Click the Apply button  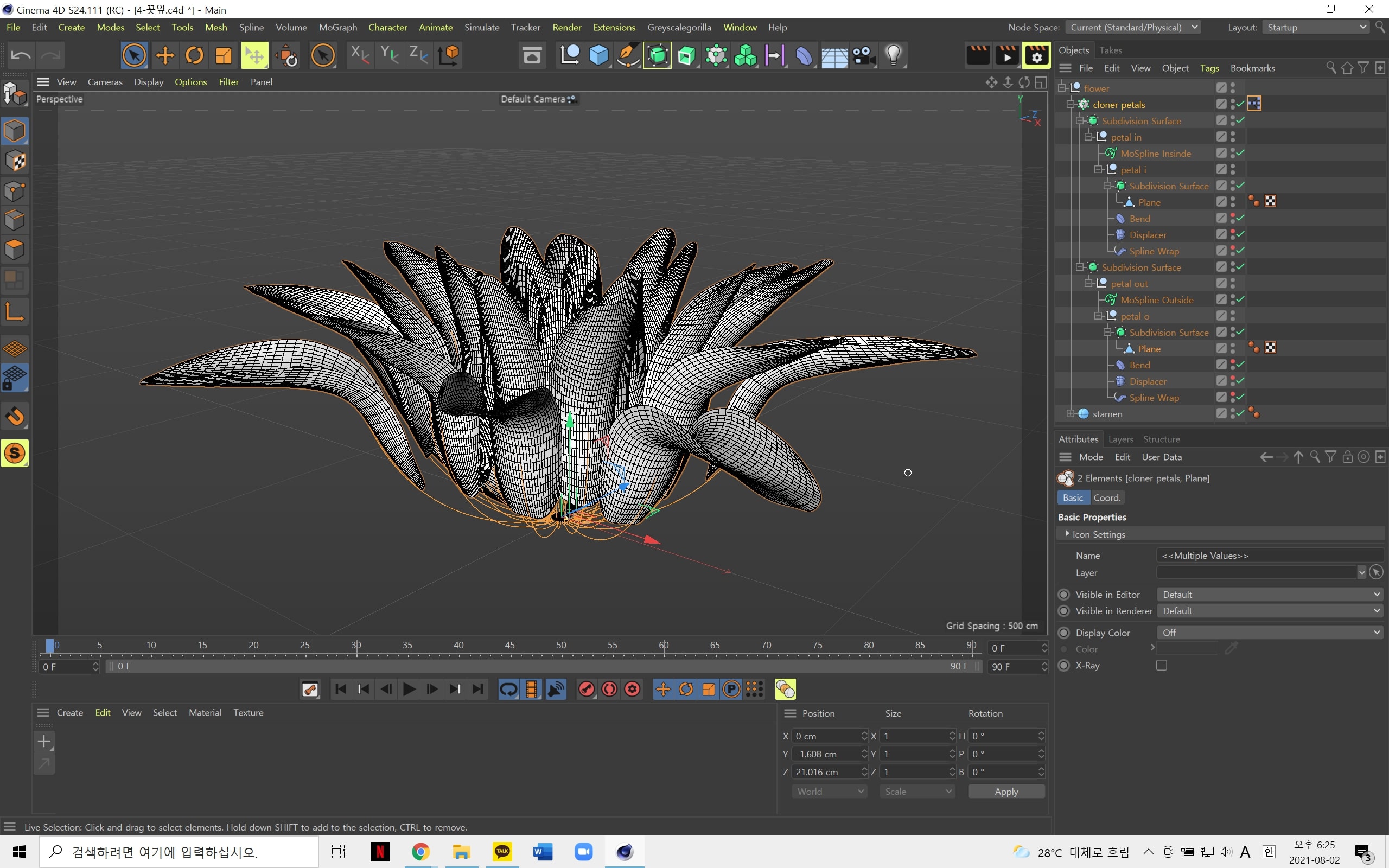click(x=1005, y=791)
